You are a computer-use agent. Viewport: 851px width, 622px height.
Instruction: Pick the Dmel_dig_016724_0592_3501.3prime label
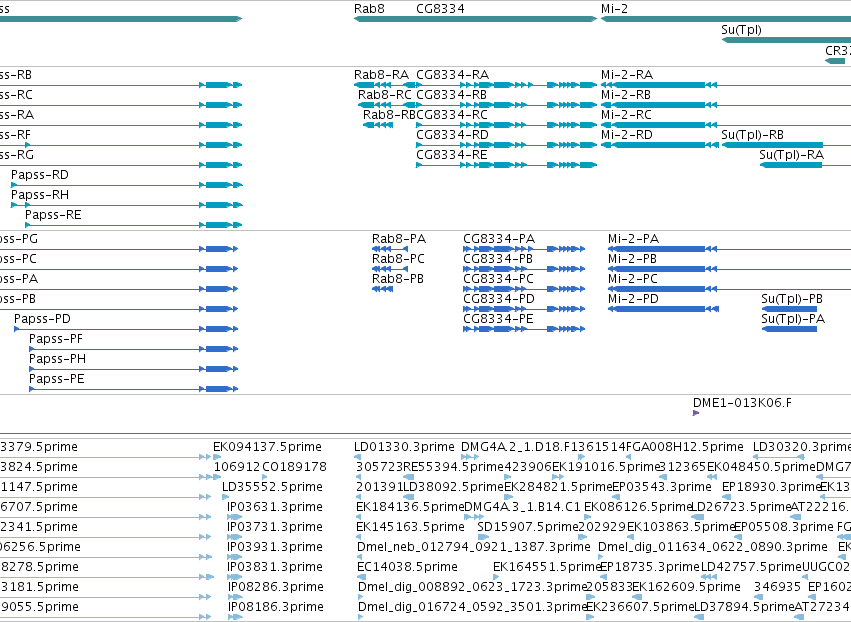(x=472, y=608)
